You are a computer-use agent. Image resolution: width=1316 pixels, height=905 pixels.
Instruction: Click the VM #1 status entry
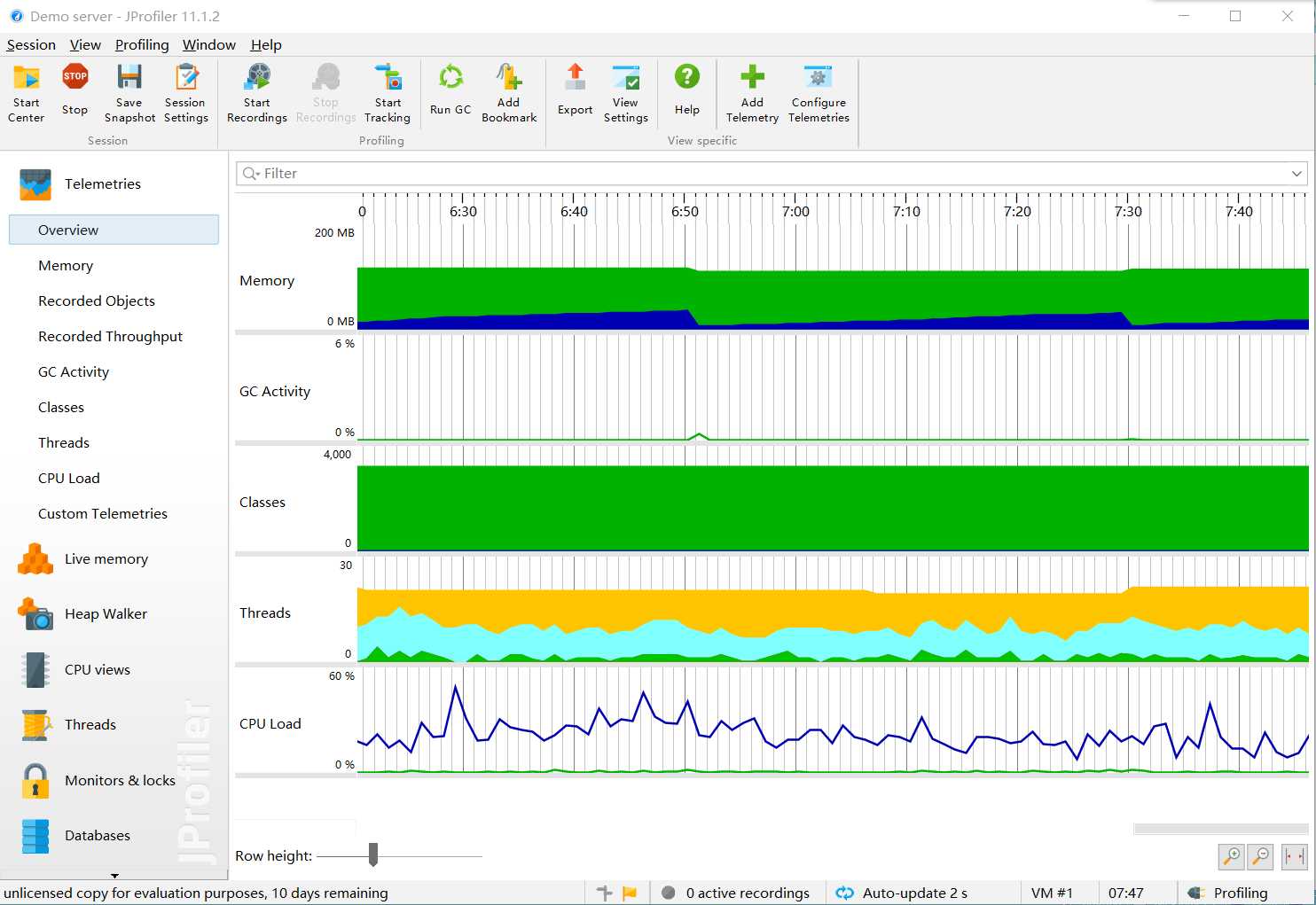[1052, 893]
